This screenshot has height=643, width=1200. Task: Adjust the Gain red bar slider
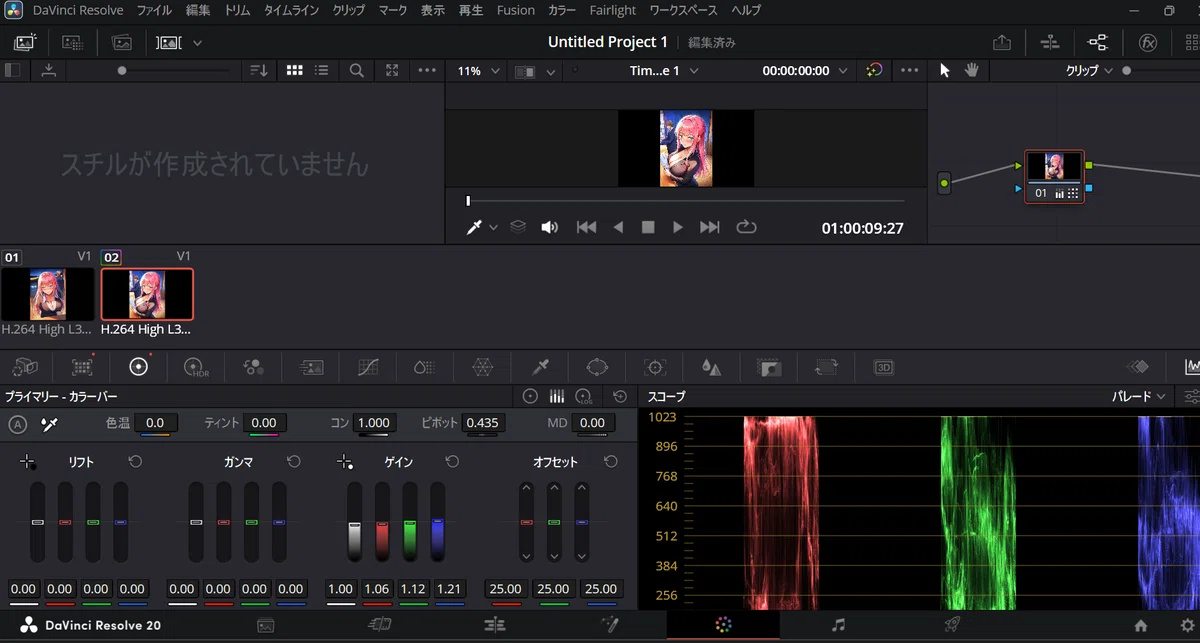(x=382, y=522)
